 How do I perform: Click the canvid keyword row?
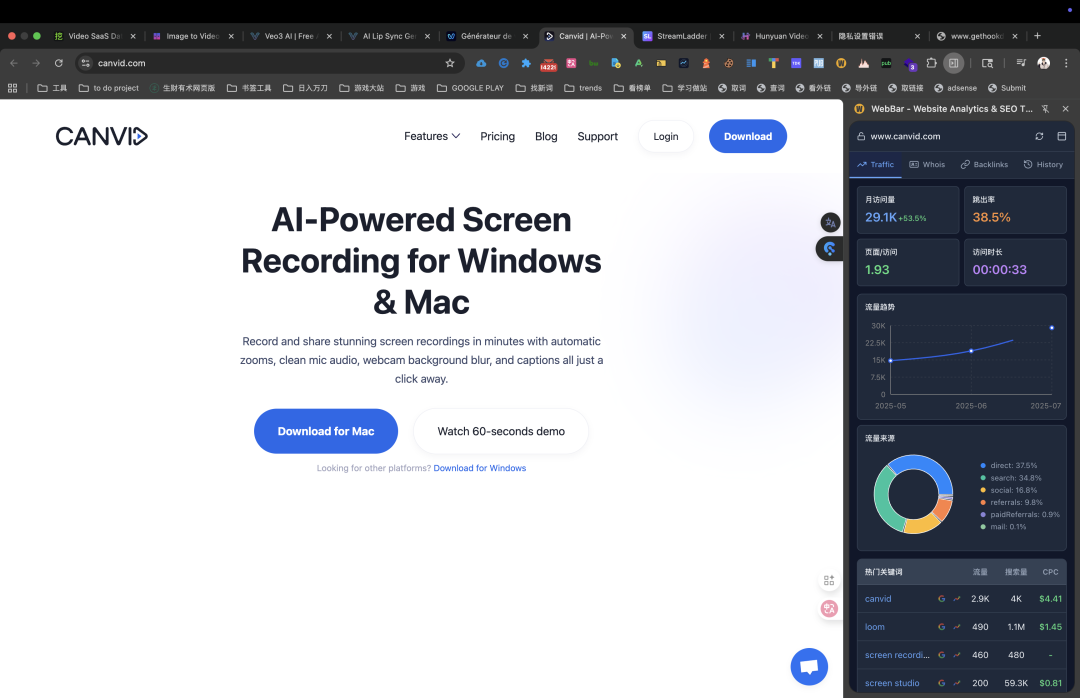click(x=962, y=599)
